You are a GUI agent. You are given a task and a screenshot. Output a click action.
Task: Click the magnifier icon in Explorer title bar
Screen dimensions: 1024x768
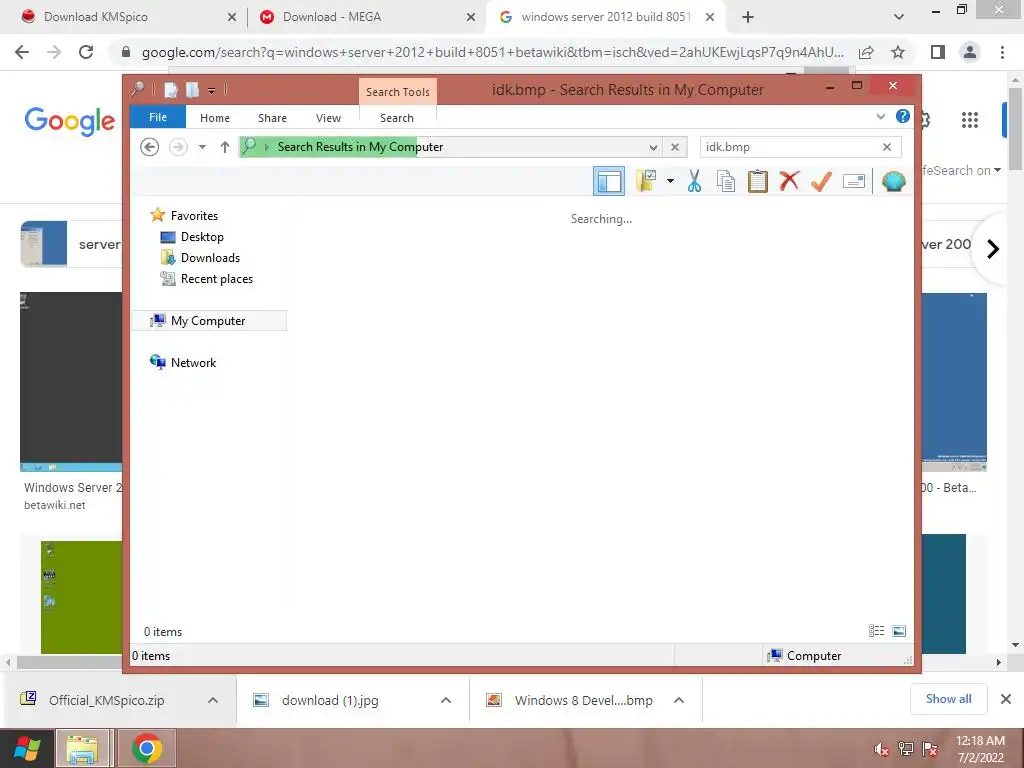[x=138, y=89]
